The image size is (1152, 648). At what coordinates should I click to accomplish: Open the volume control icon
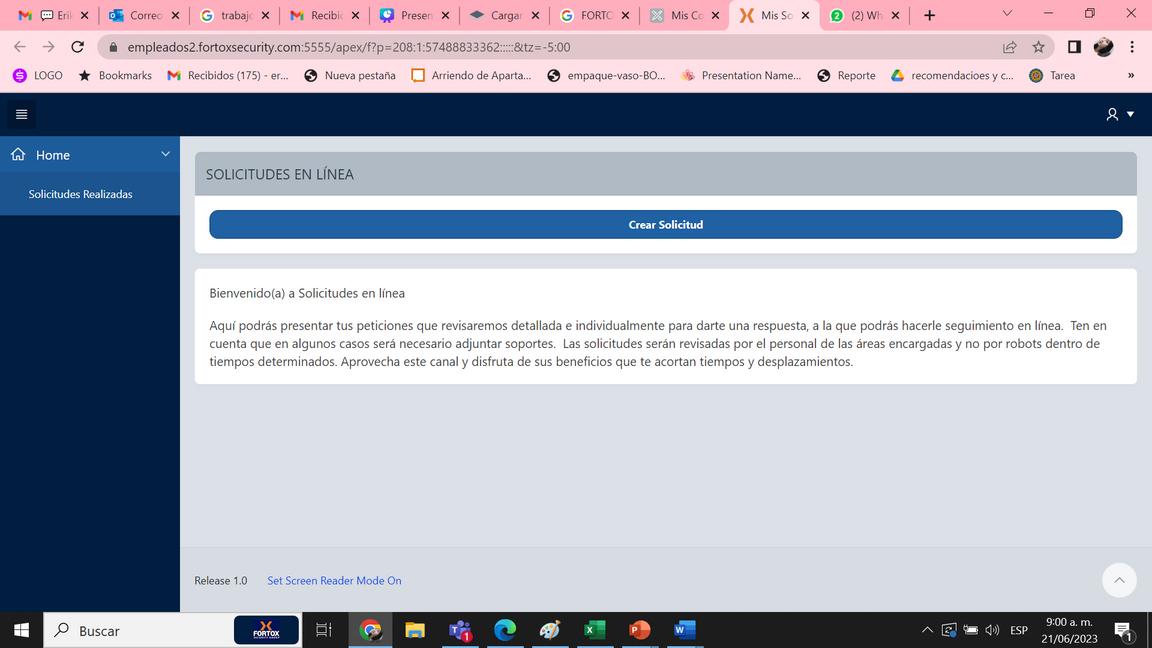993,630
